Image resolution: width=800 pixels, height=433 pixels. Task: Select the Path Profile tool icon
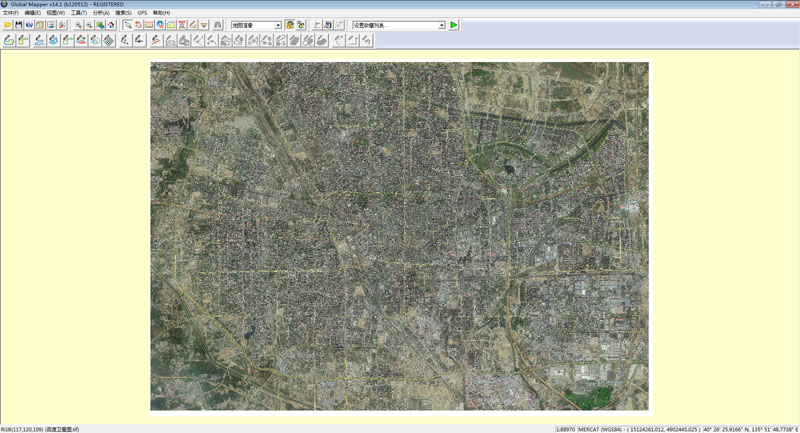tap(171, 25)
